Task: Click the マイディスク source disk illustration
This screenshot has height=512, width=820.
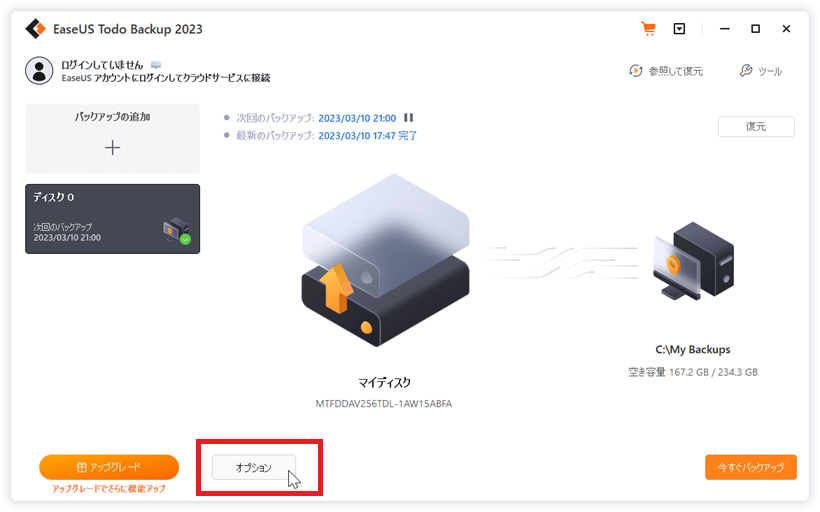Action: point(385,260)
